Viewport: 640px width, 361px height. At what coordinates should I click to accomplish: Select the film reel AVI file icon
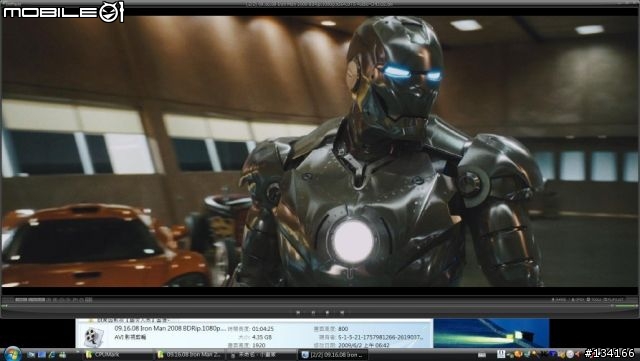click(93, 337)
